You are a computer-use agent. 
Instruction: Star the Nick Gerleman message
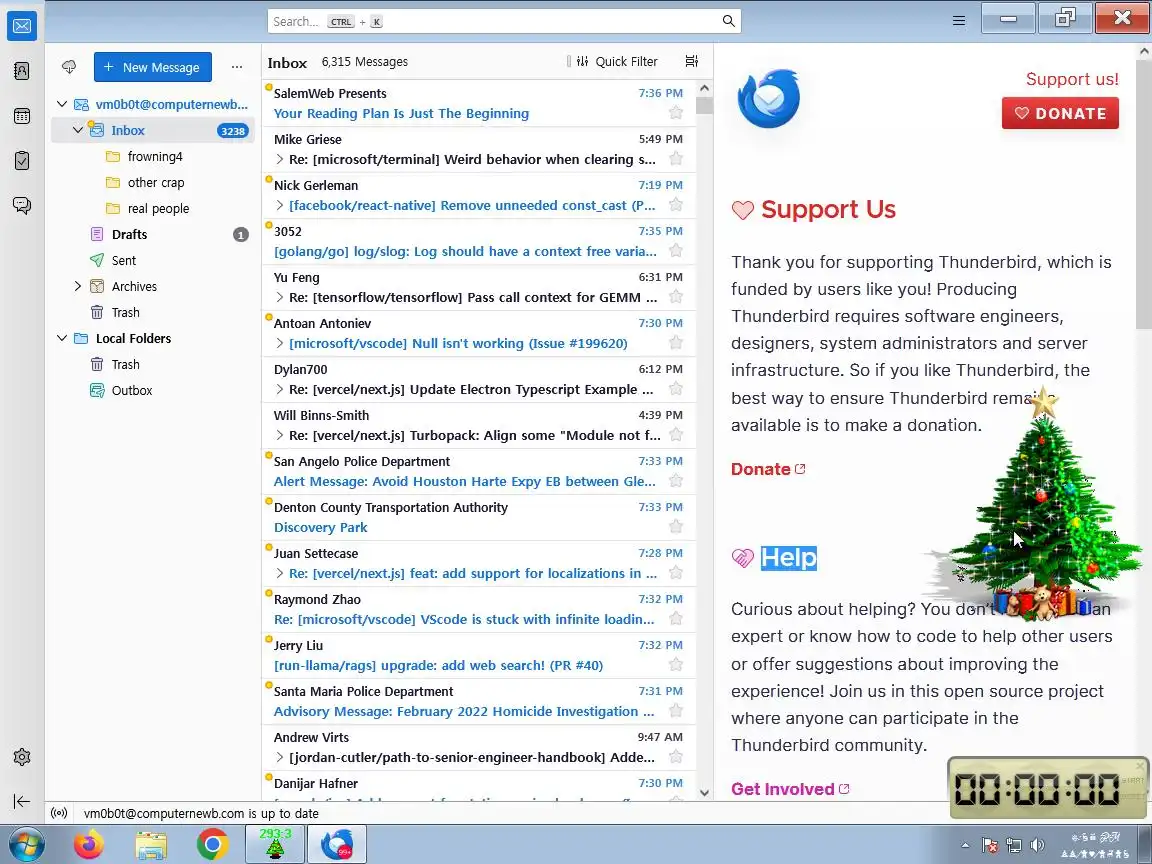(x=676, y=204)
